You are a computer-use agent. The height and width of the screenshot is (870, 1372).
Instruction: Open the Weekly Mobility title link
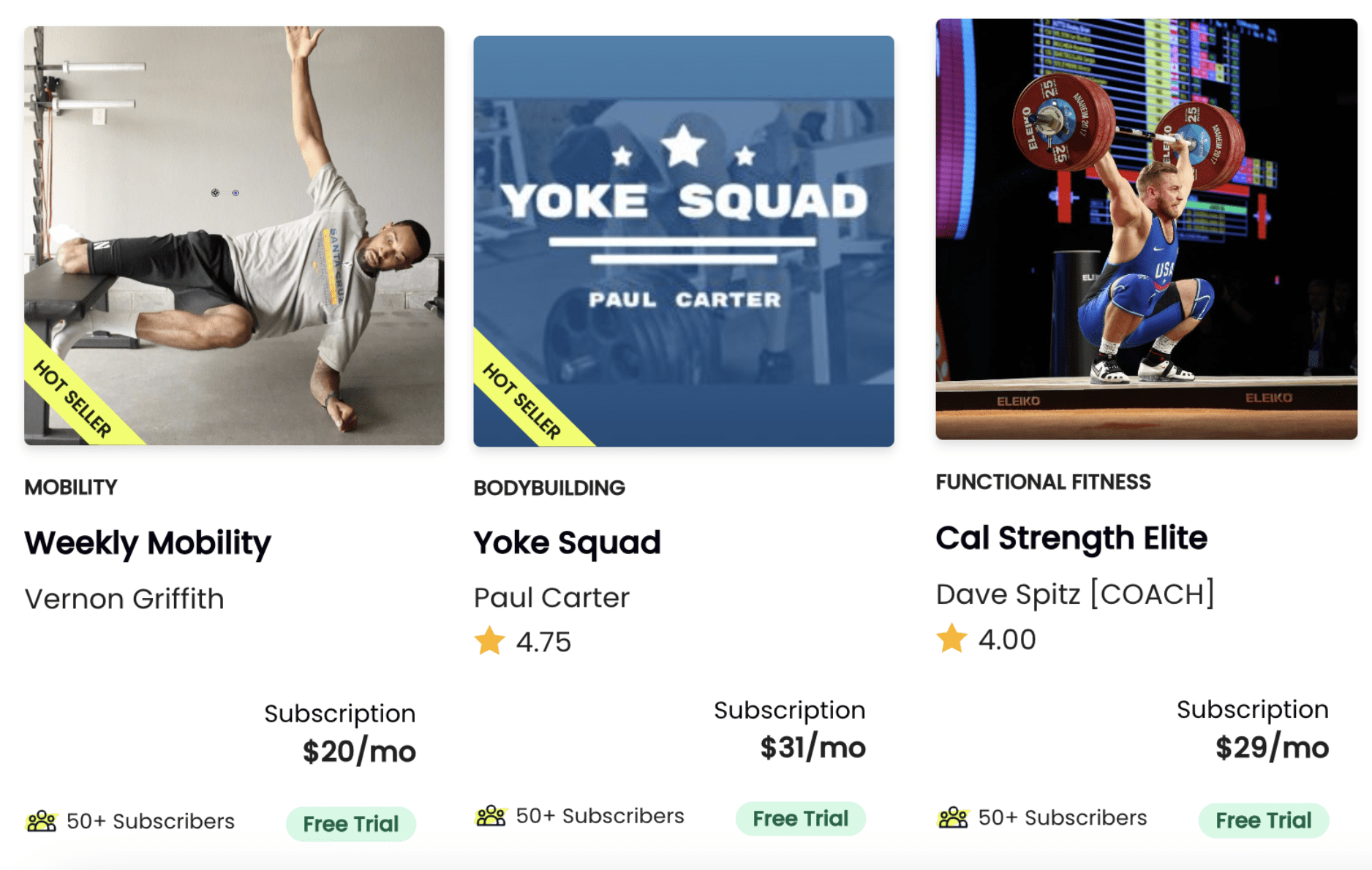pos(148,543)
